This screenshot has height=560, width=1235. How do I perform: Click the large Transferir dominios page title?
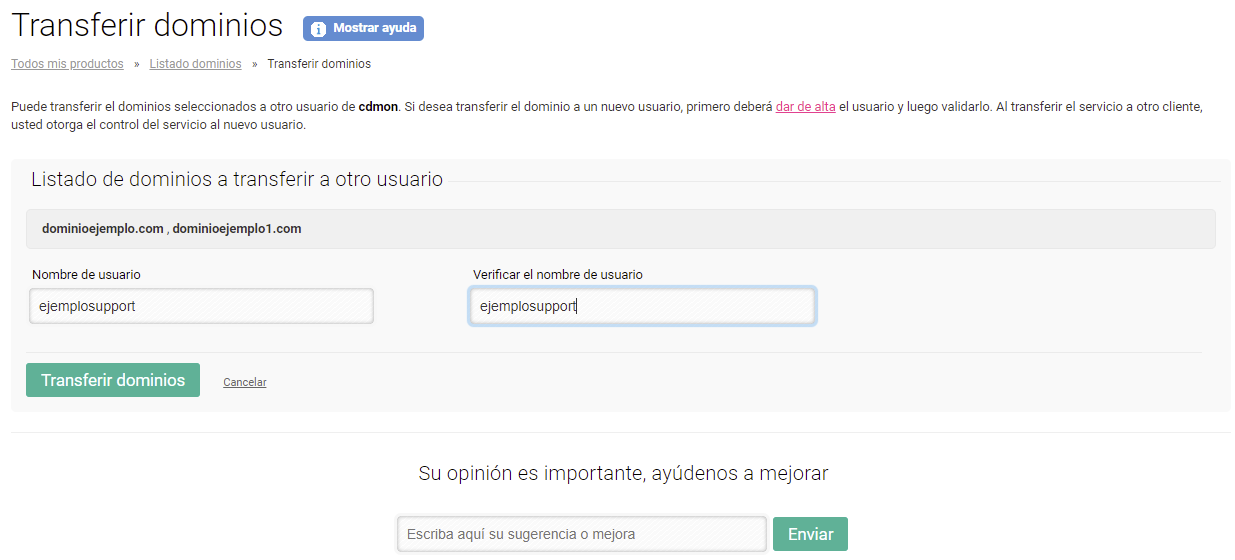147,27
